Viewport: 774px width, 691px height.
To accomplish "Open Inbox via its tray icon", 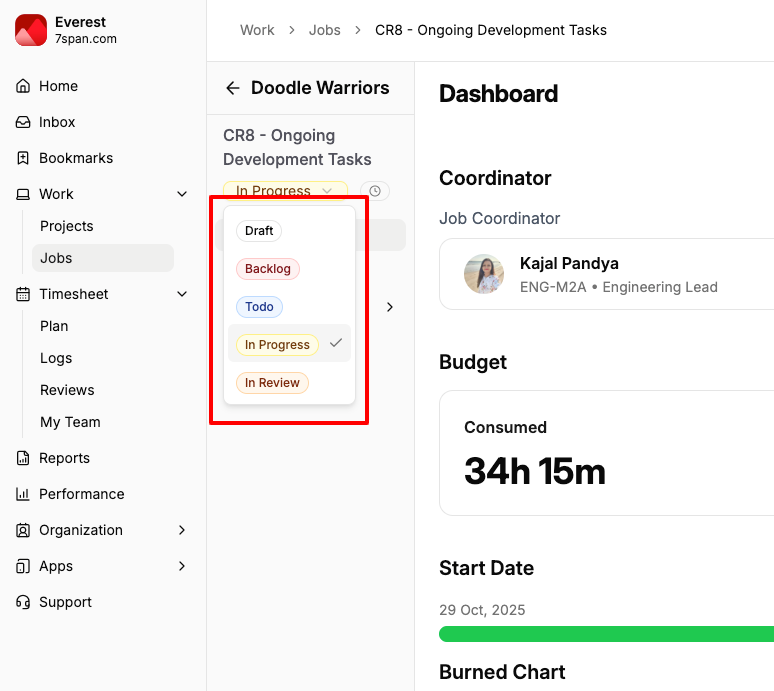I will pyautogui.click(x=23, y=122).
